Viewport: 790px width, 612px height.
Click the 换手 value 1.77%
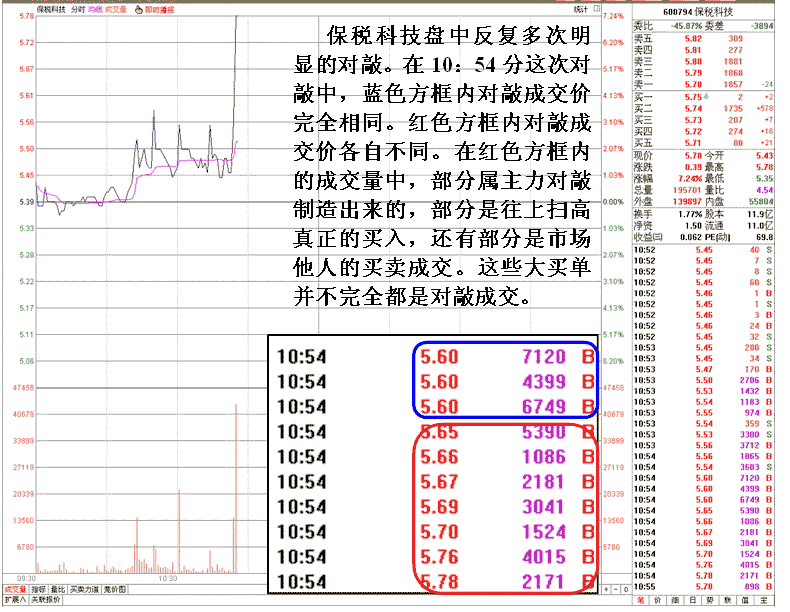point(690,214)
